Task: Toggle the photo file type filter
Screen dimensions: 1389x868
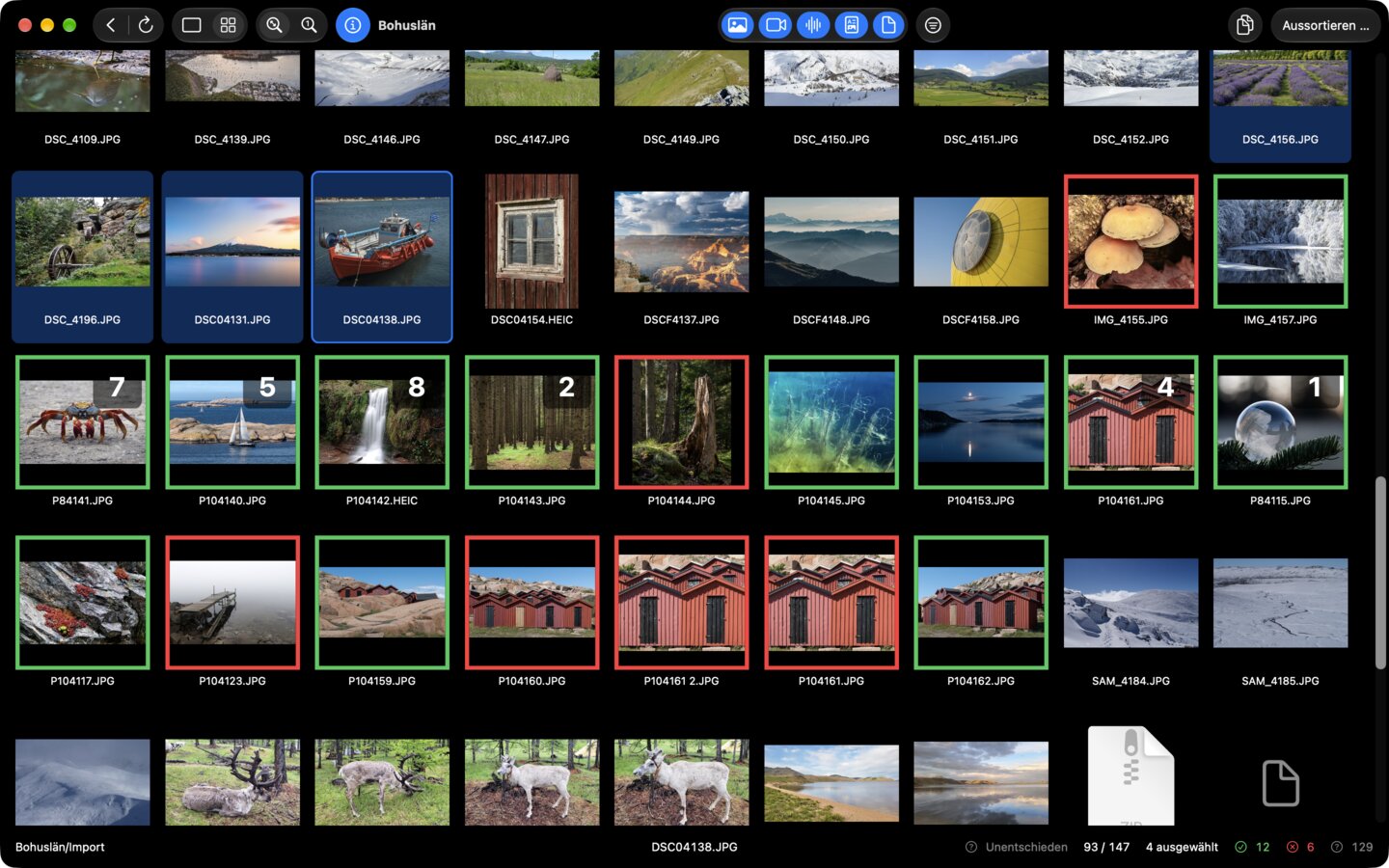Action: click(738, 25)
